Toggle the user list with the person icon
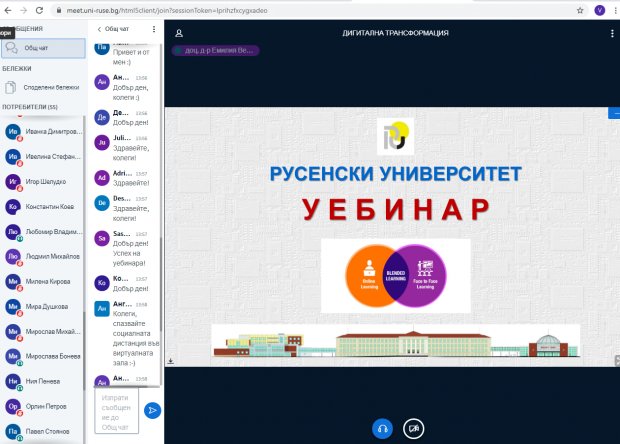This screenshot has width=620, height=444. click(179, 33)
